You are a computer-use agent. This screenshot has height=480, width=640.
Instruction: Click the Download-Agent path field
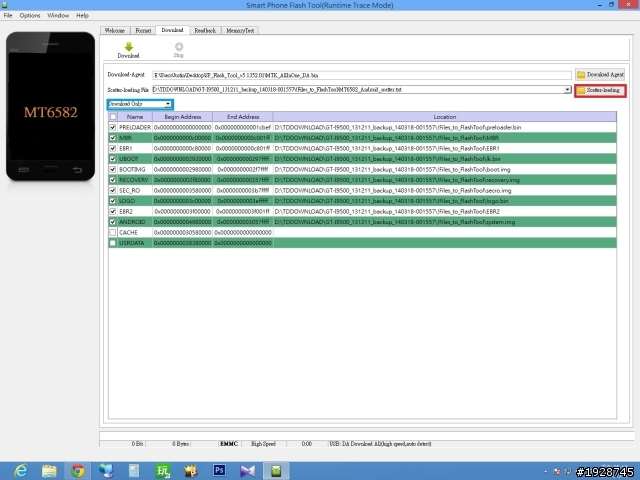point(362,75)
